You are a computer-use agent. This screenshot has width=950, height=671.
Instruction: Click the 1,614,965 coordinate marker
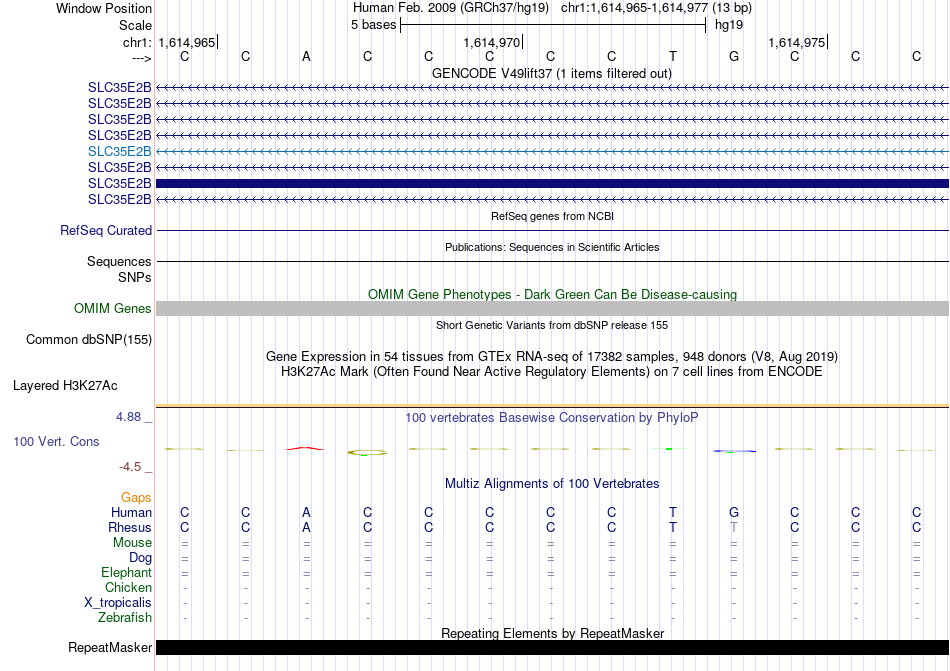[187, 42]
